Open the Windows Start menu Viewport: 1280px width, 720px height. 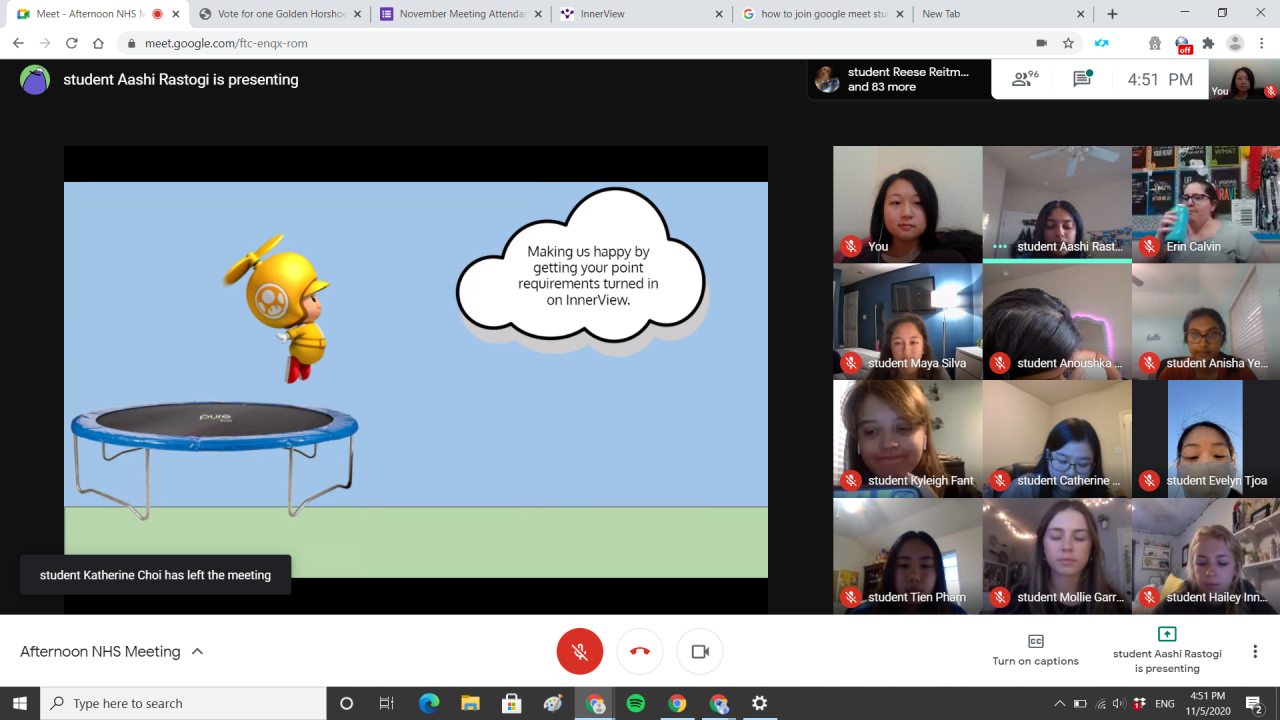(20, 703)
